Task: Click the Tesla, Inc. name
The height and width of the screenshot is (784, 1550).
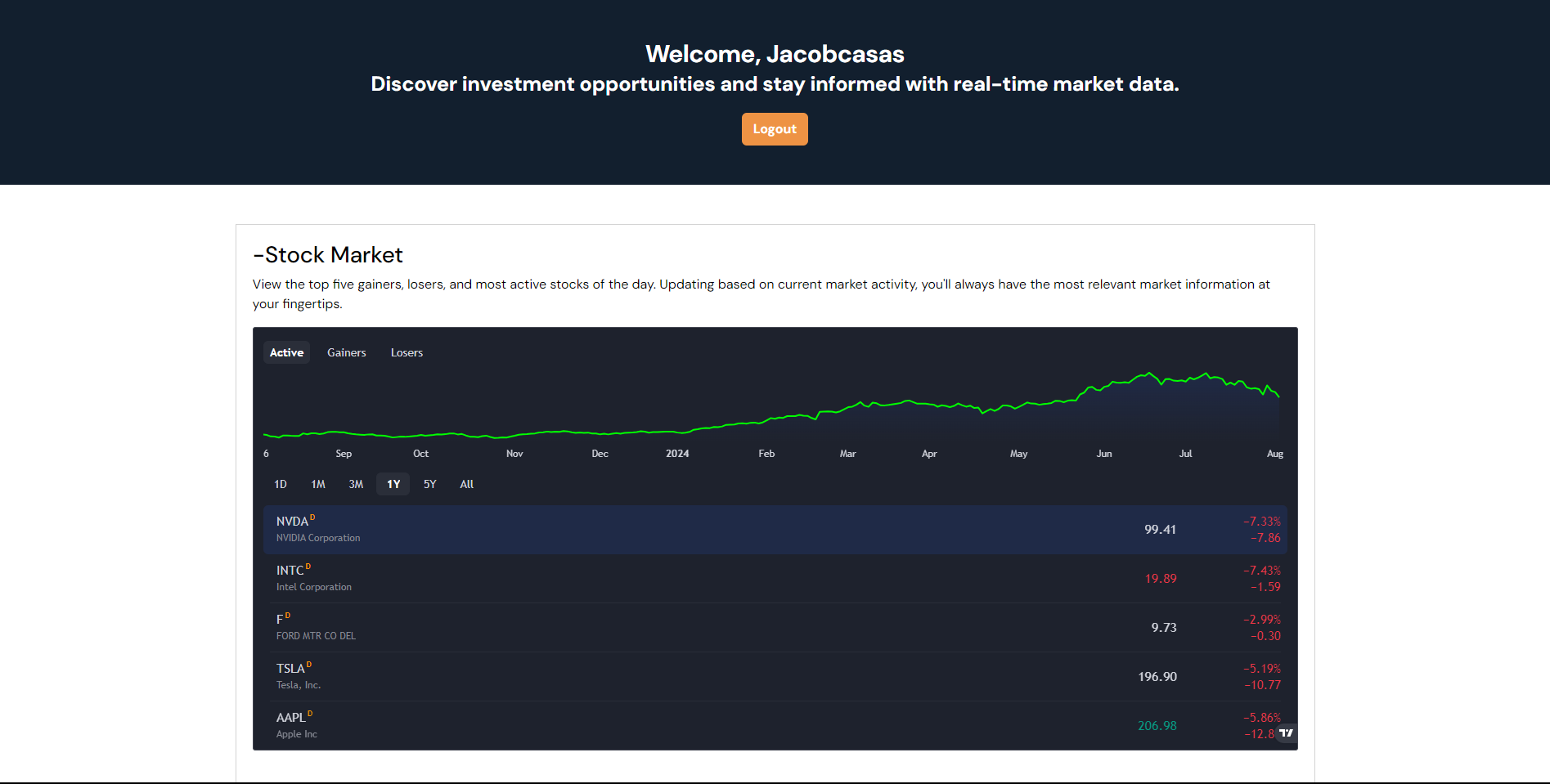Action: click(299, 685)
